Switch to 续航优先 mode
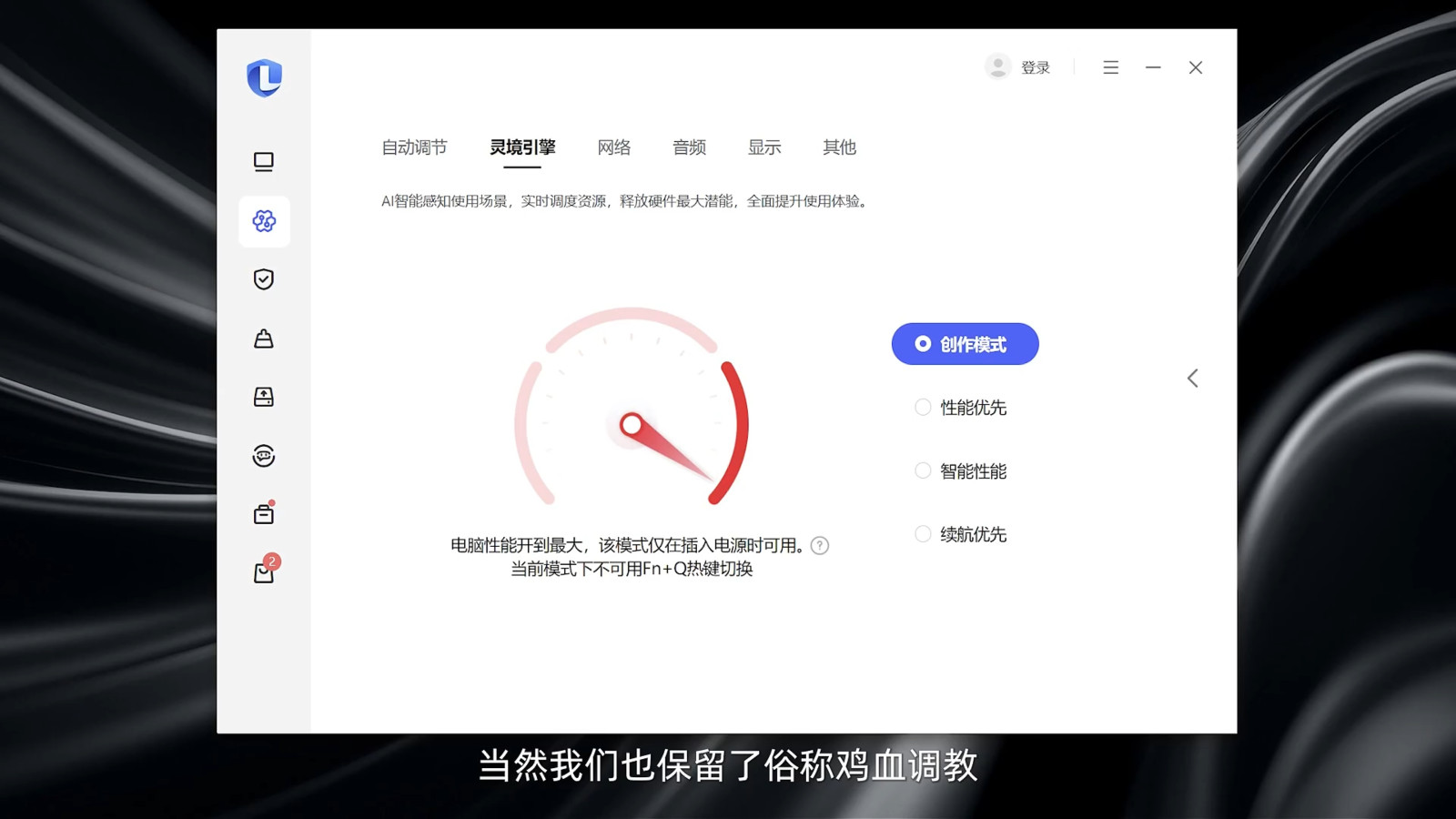The image size is (1456, 819). (961, 534)
